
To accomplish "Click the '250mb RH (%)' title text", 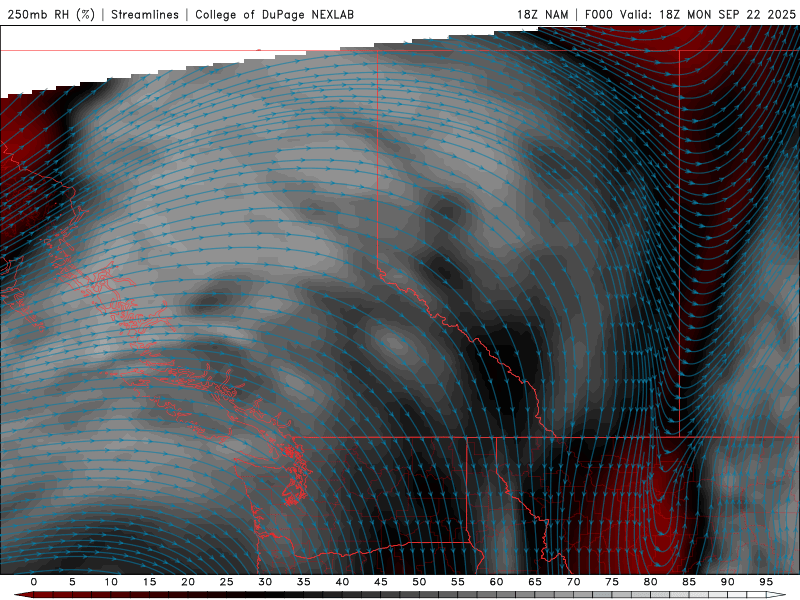I will pyautogui.click(x=51, y=14).
